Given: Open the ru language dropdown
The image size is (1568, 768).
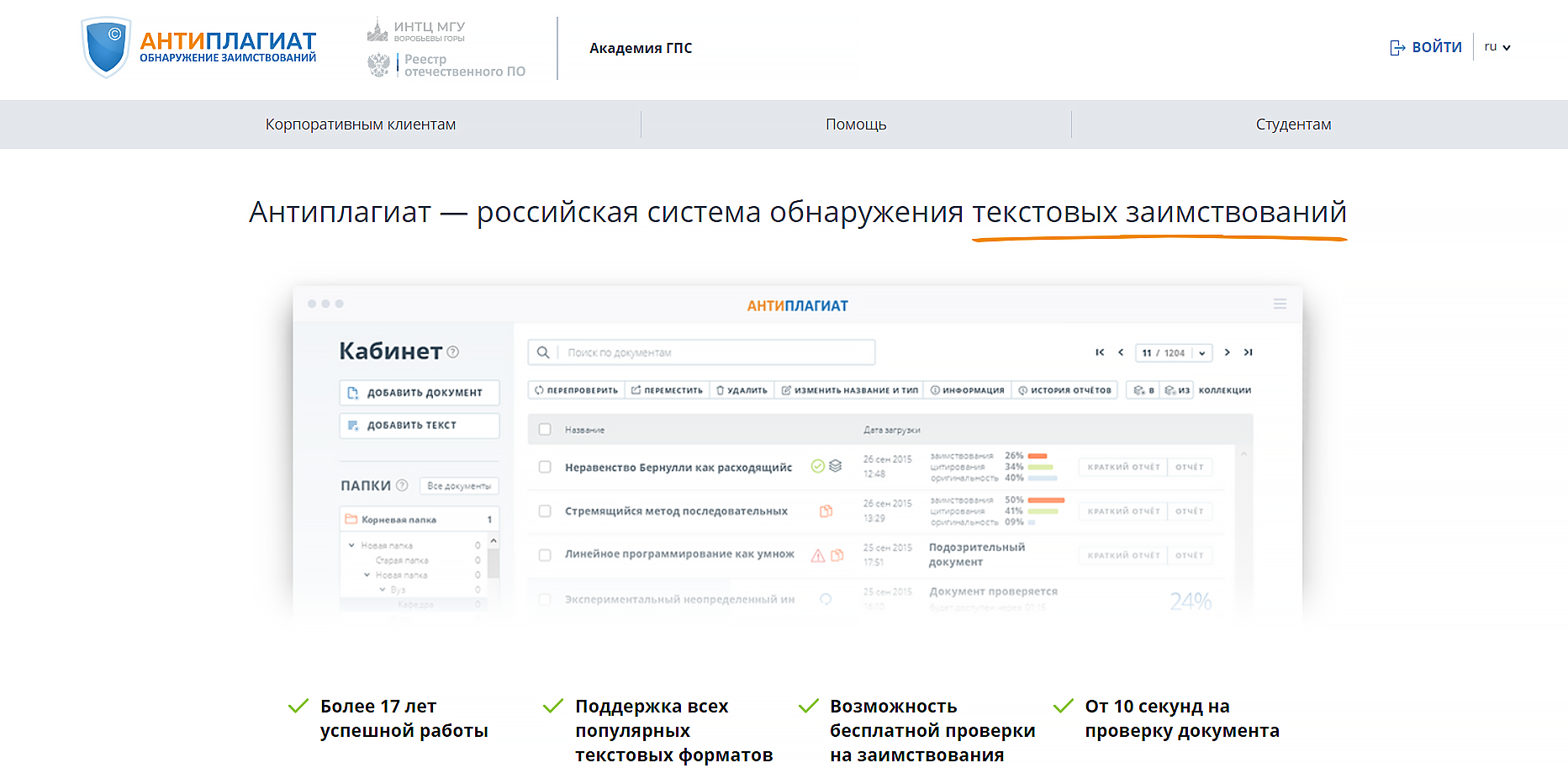Looking at the screenshot, I should 1497,47.
